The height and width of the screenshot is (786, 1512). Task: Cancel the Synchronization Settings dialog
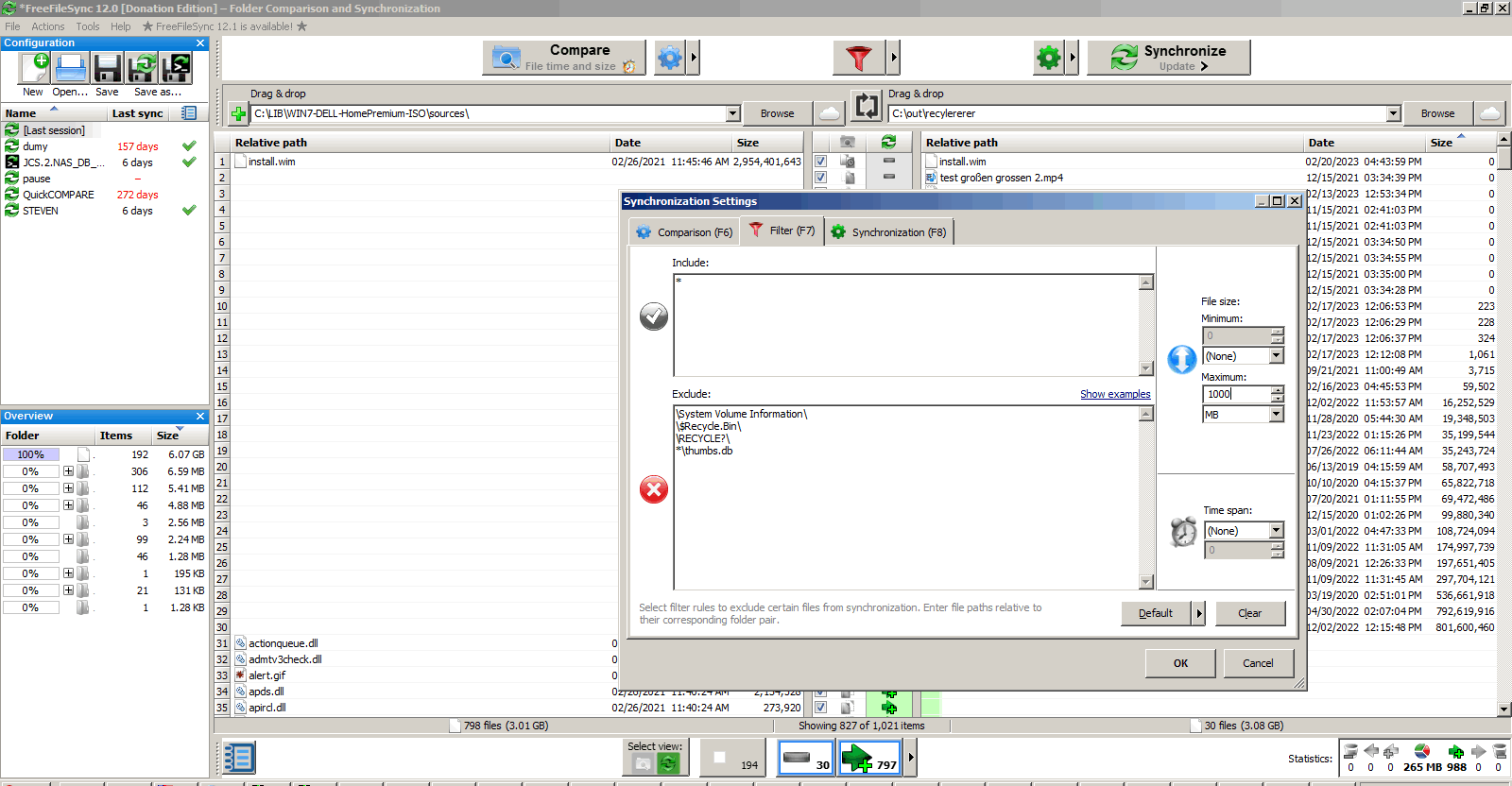tap(1258, 663)
